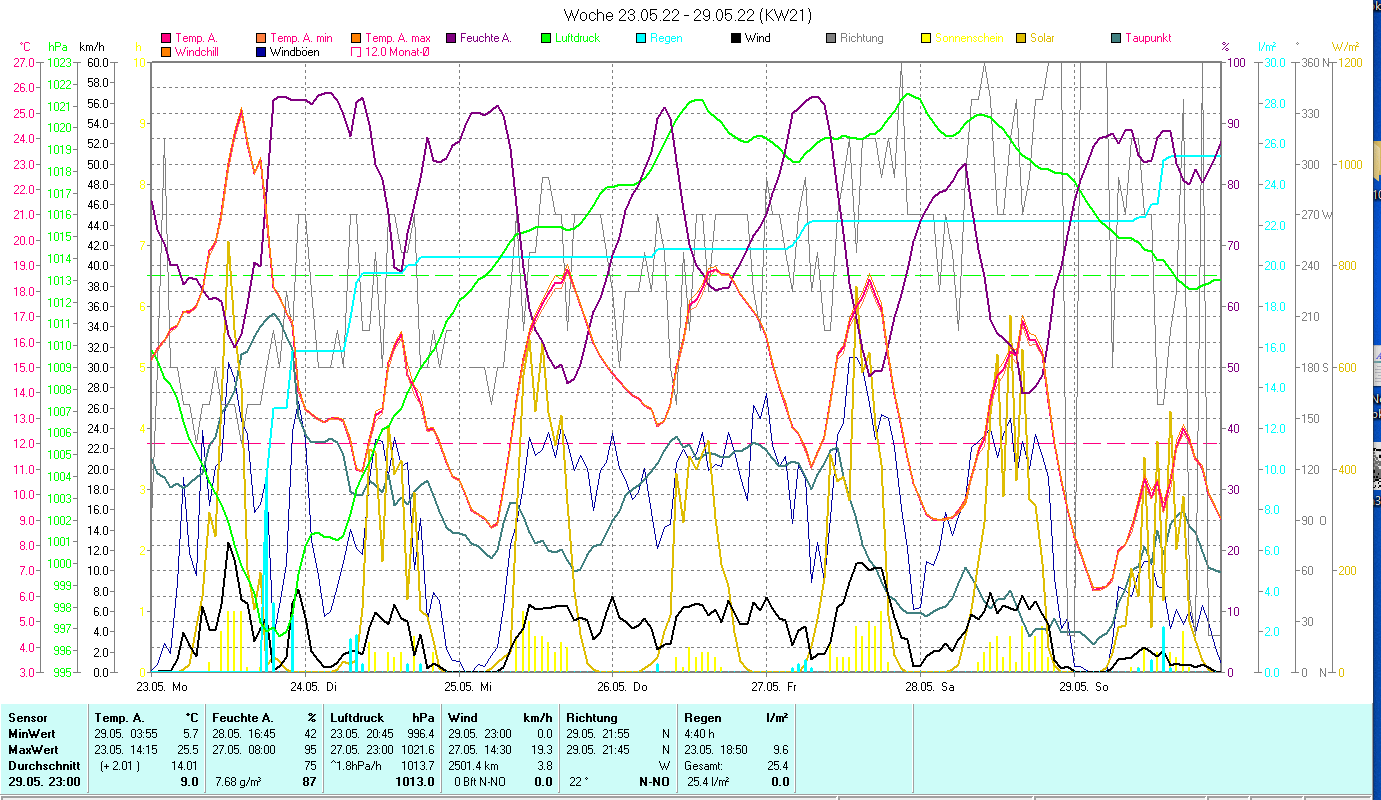Viewport: 1381px width, 800px height.
Task: Click the magenta Temp. A. legend swatch
Action: click(166, 38)
